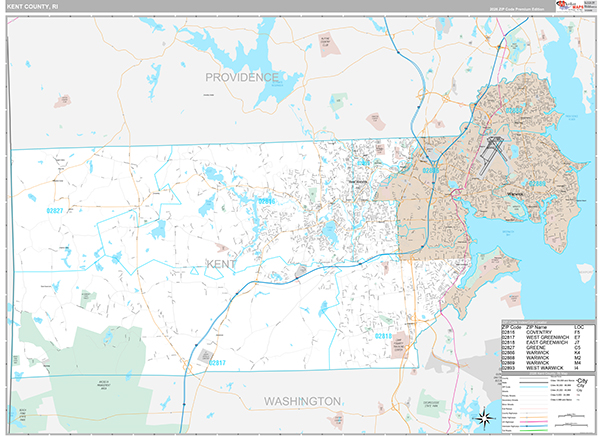Screen dimensions: 600x436
Task: Click the pink US highway legend line
Action: [534, 421]
